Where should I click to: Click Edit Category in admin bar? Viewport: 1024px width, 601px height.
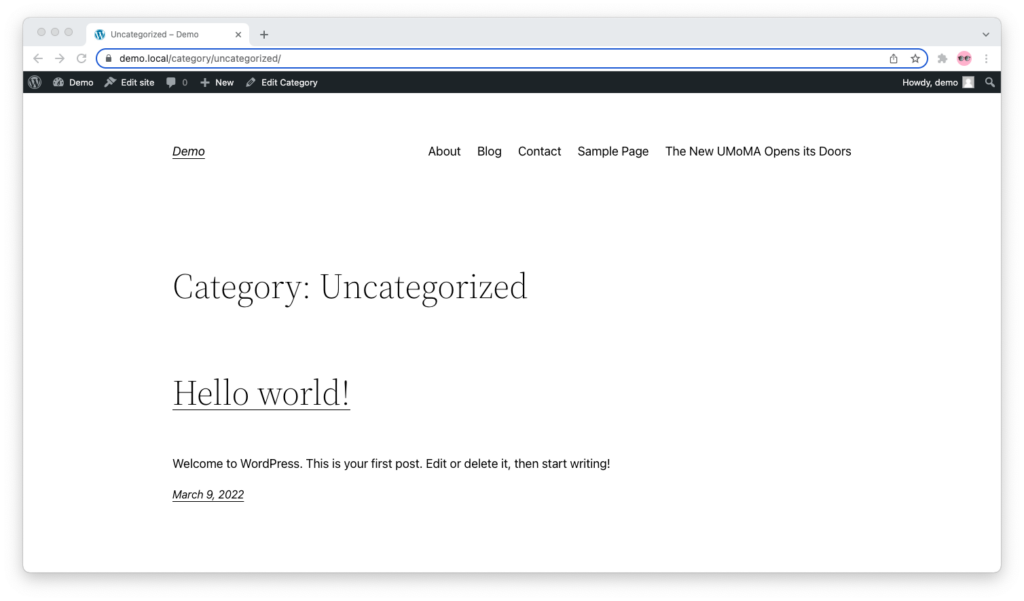coord(281,82)
